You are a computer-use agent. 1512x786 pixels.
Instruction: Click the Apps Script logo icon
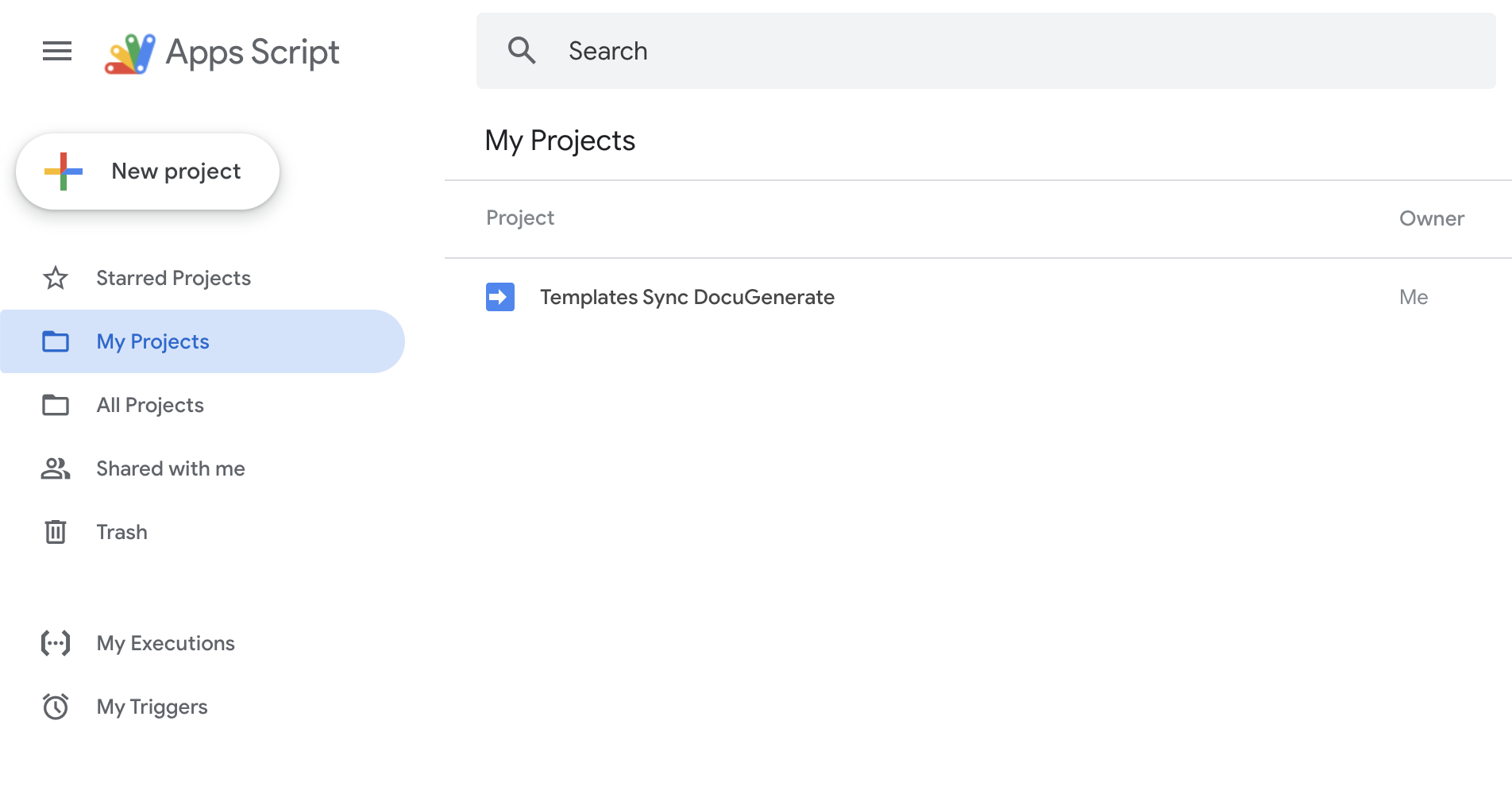pos(130,53)
